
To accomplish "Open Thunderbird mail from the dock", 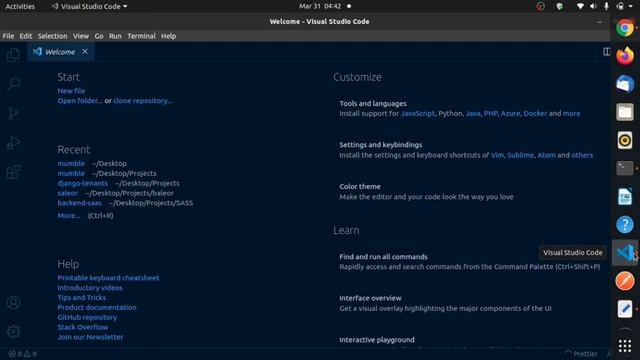I will click(x=625, y=84).
